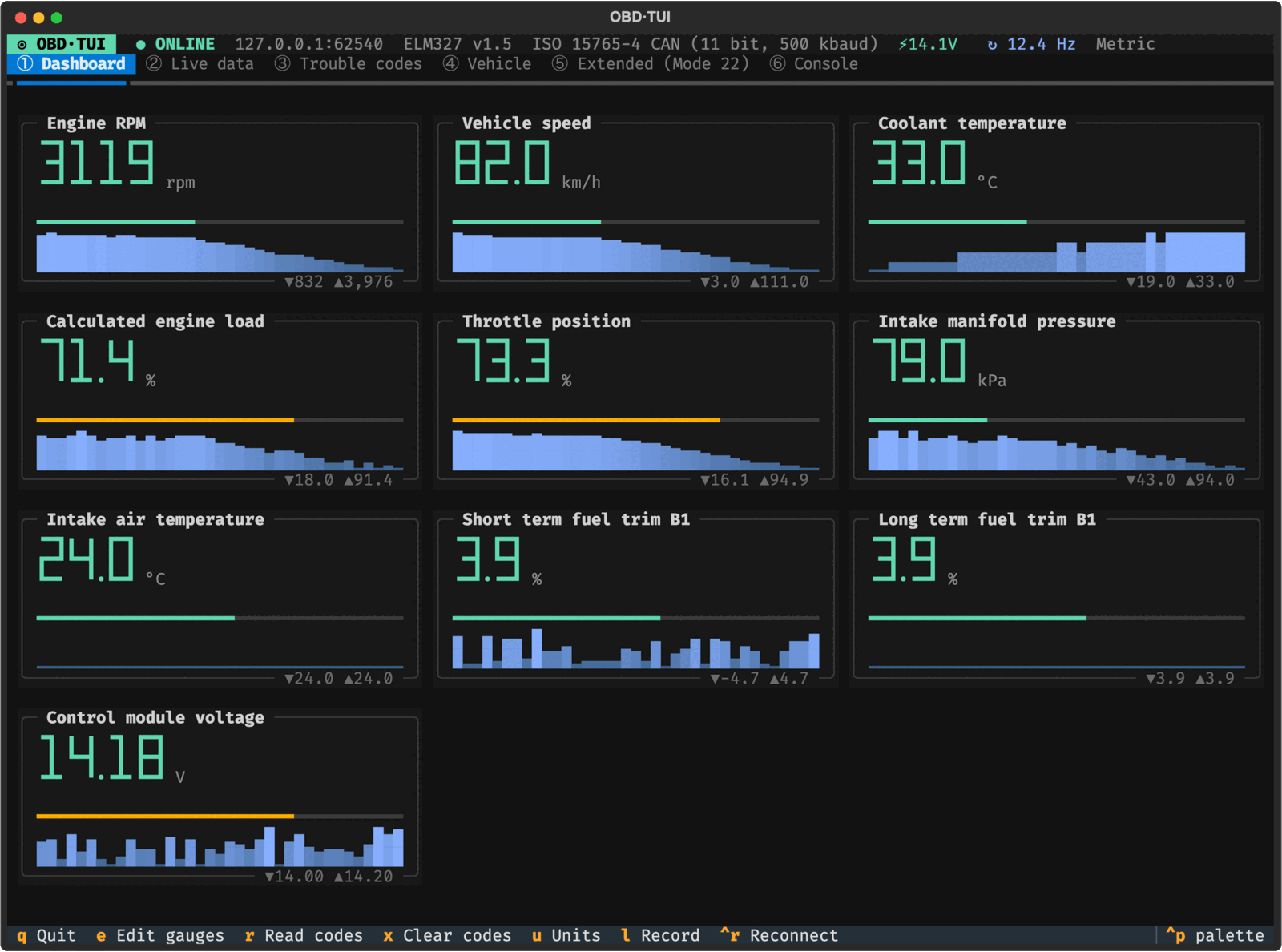Go to the Vehicle tab
This screenshot has width=1282, height=952.
(487, 64)
